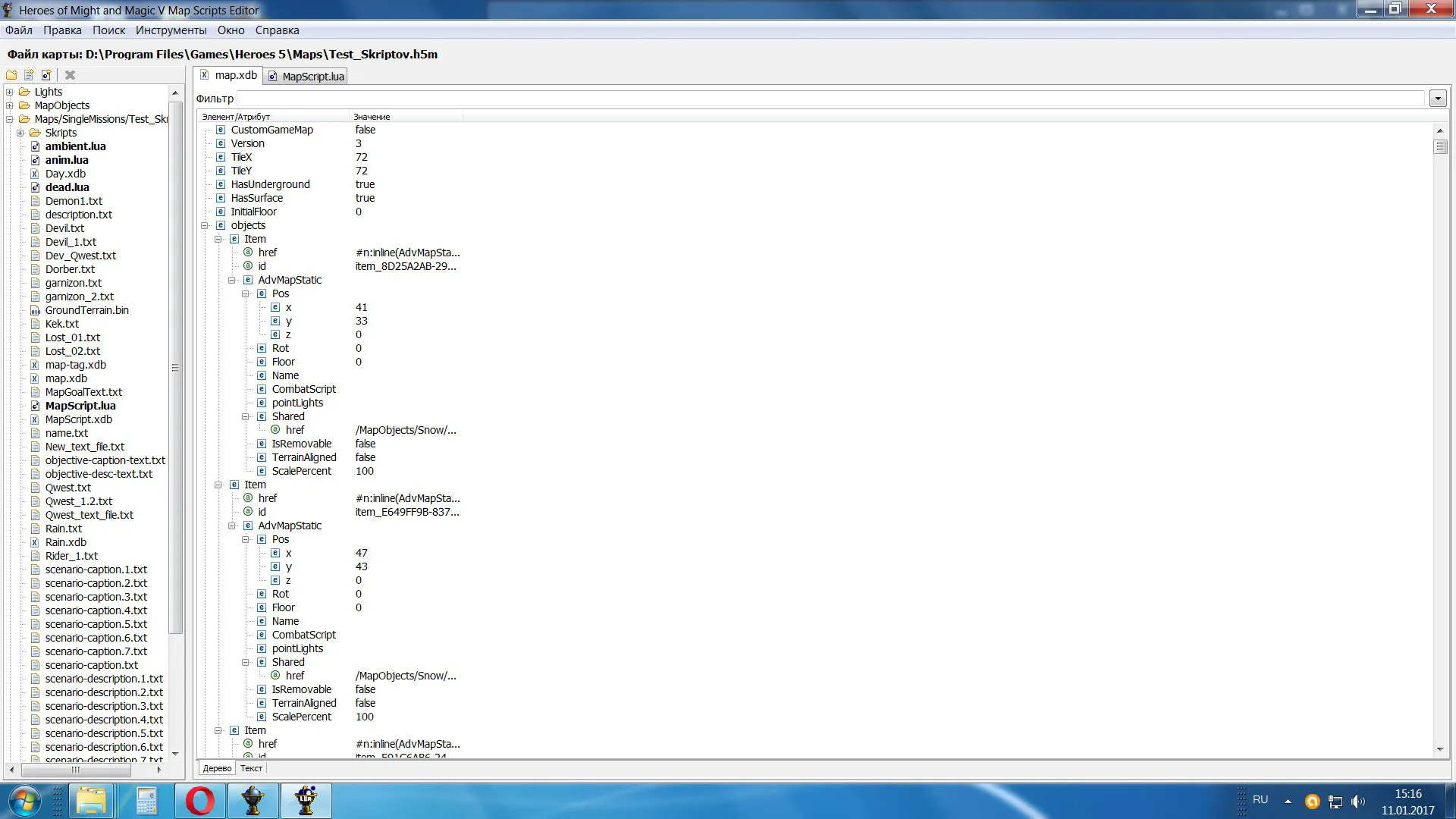Click the MapObjects folder icon
1456x819 pixels.
pyautogui.click(x=24, y=105)
